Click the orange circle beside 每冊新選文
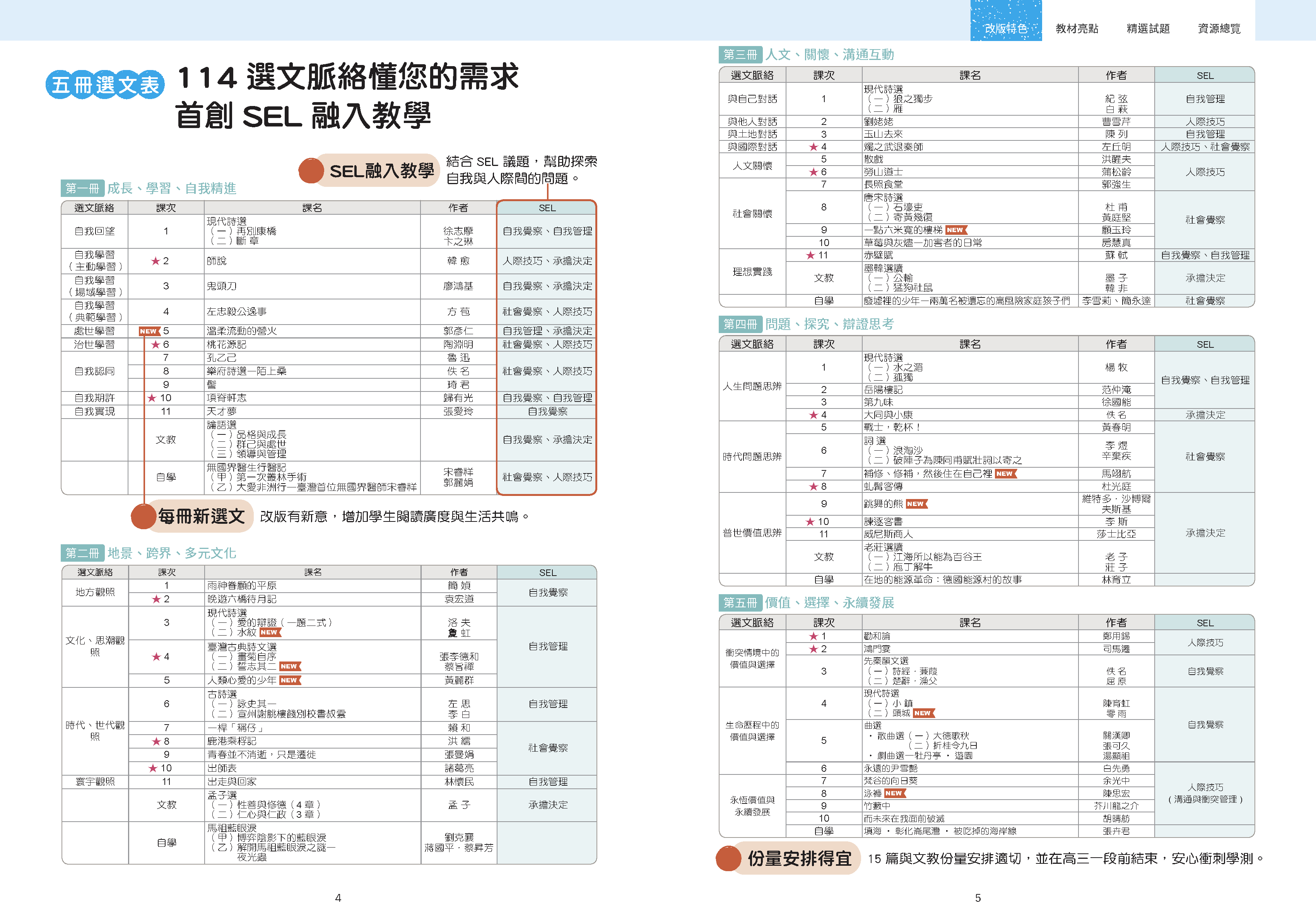This screenshot has height=923, width=1316. 144,516
